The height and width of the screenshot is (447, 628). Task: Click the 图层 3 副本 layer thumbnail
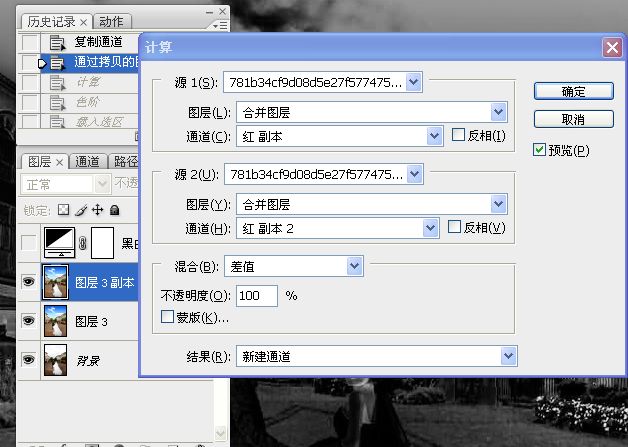[55, 282]
